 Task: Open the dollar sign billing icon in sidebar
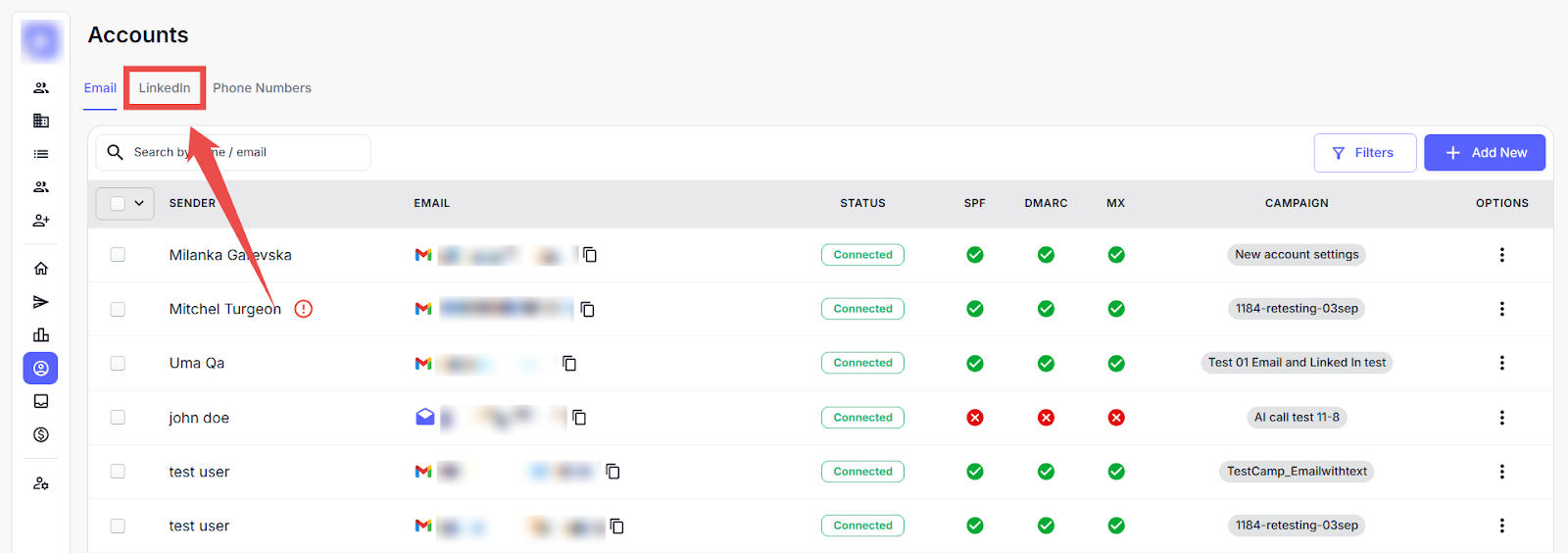coord(41,434)
